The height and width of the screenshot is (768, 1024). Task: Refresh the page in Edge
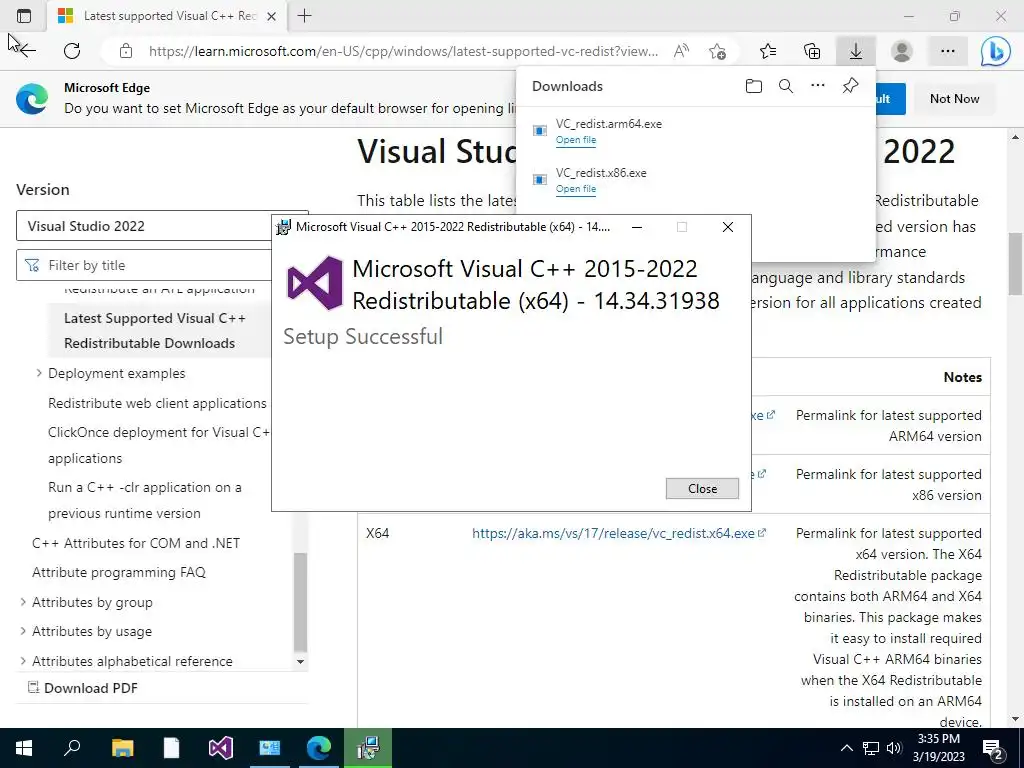72,51
